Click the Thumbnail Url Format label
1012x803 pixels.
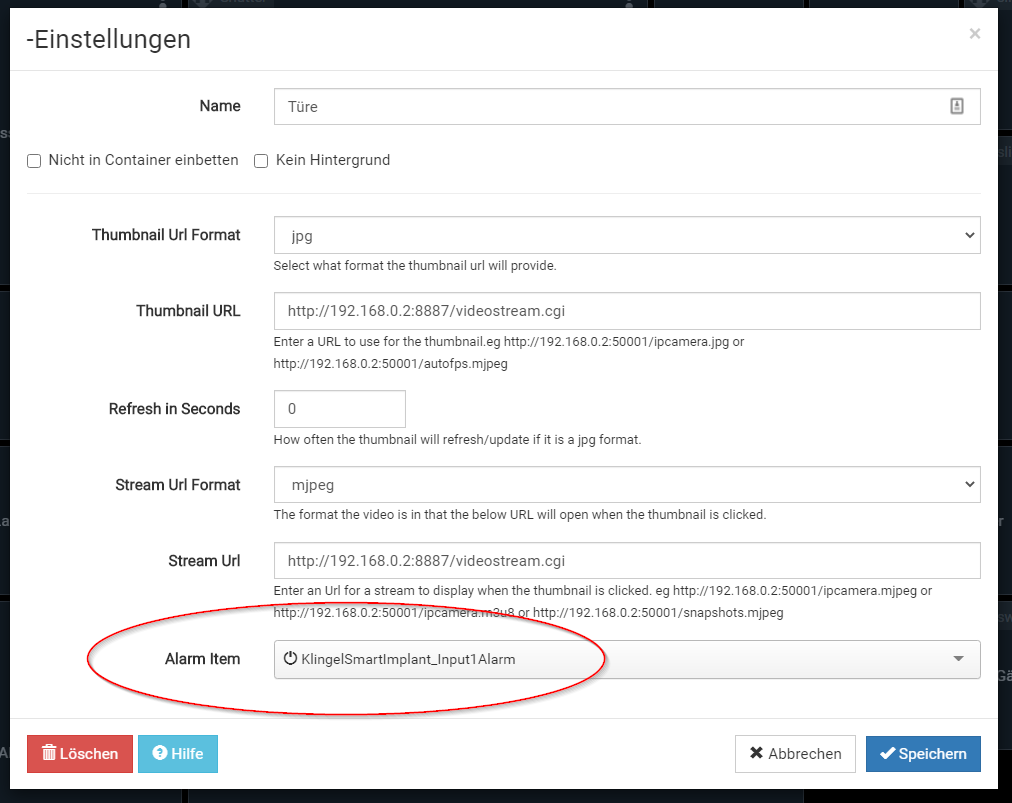coord(166,235)
